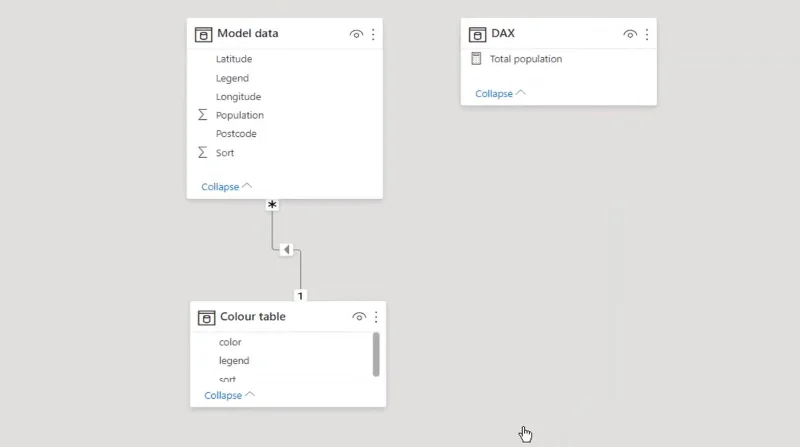The height and width of the screenshot is (447, 800).
Task: Collapse the Colour table card
Action: (230, 395)
